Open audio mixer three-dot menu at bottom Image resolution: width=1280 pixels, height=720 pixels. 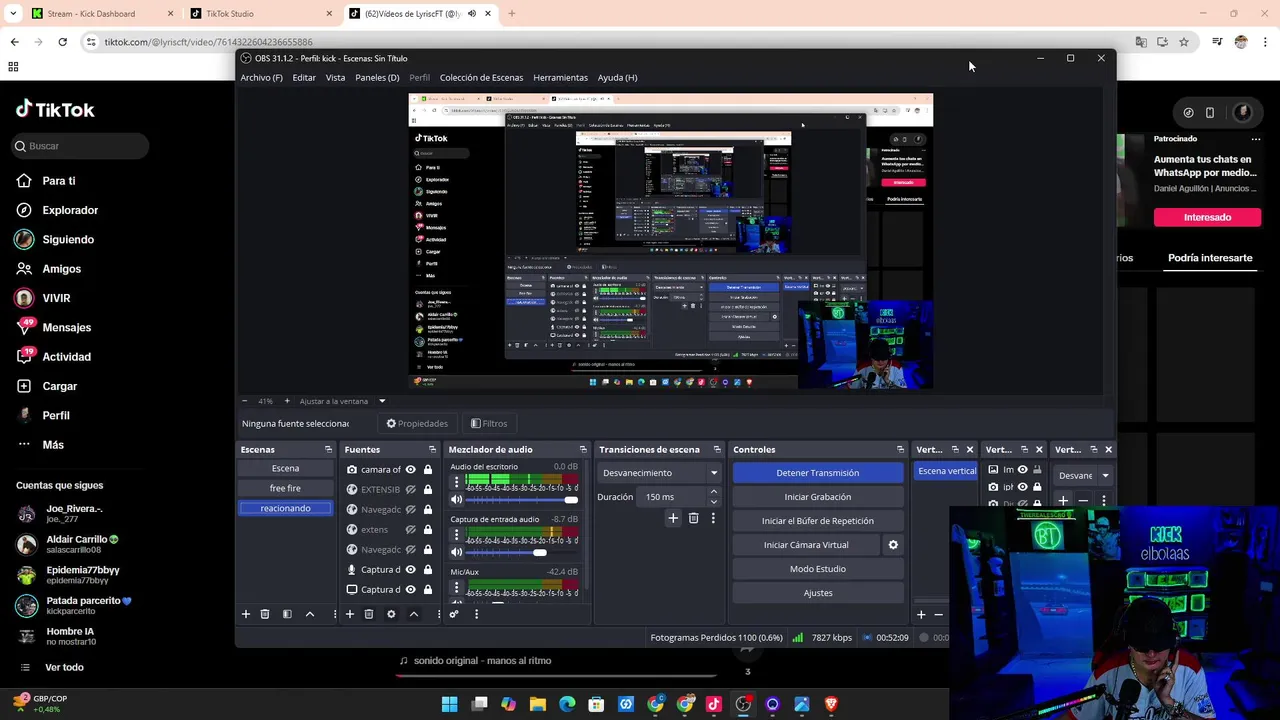coord(476,614)
